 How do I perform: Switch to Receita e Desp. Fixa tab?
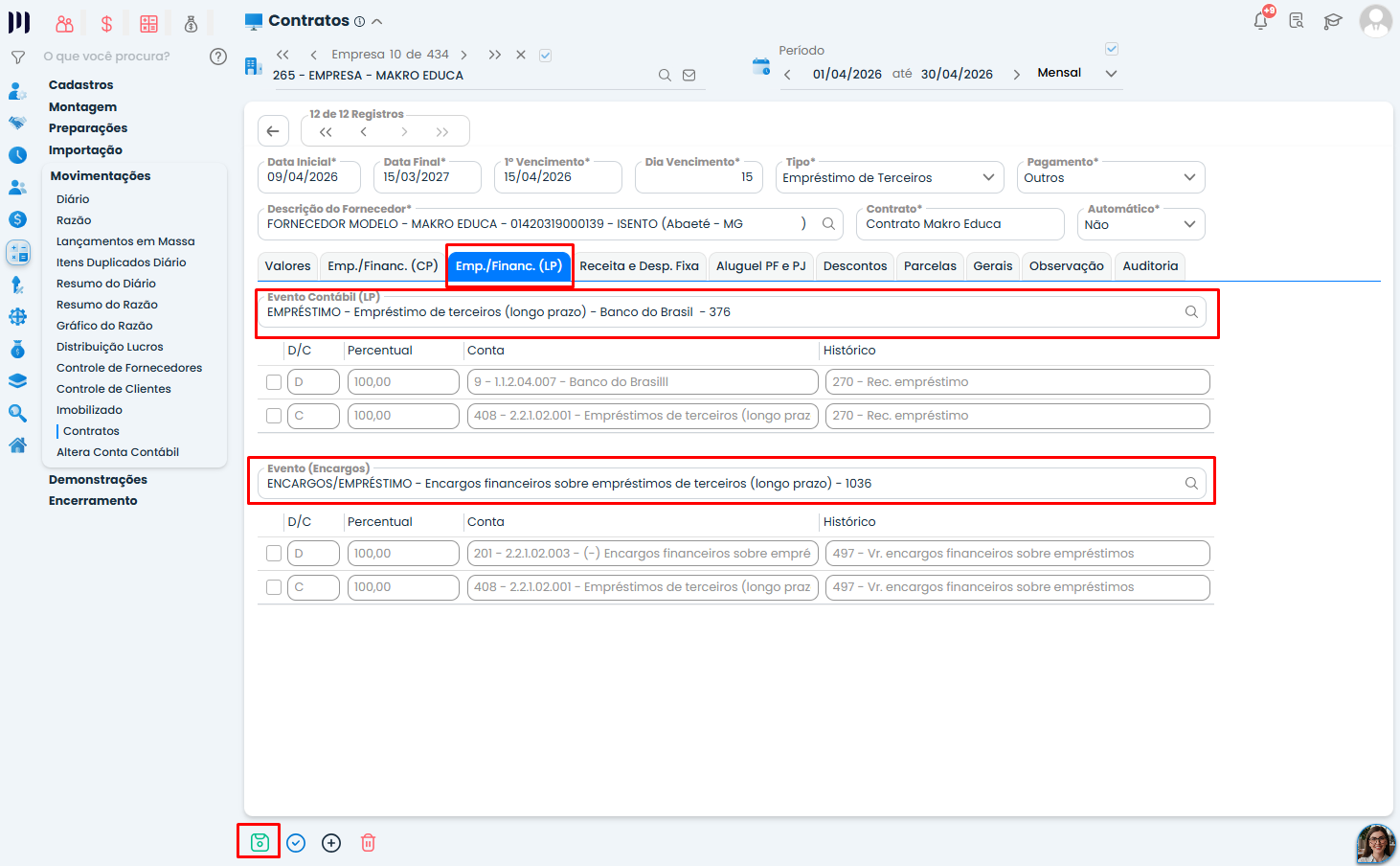(x=640, y=266)
